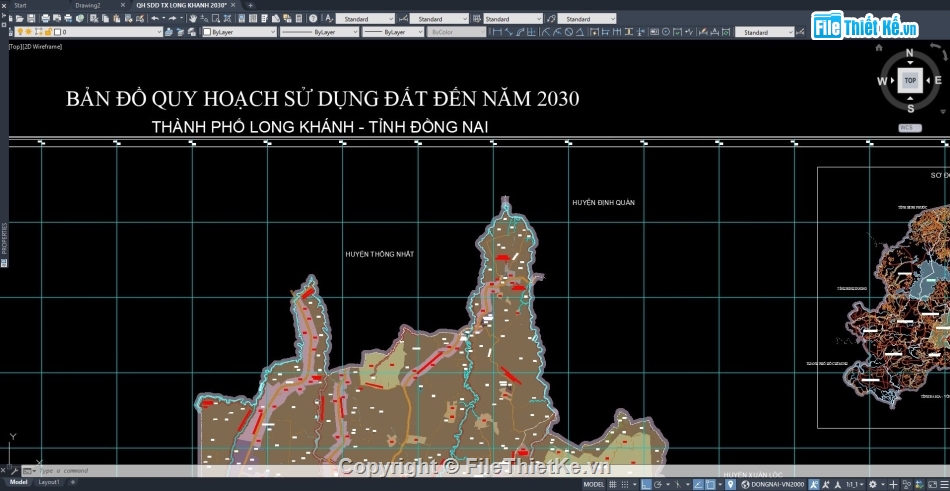Select the Angular dimension tool

(x=580, y=32)
